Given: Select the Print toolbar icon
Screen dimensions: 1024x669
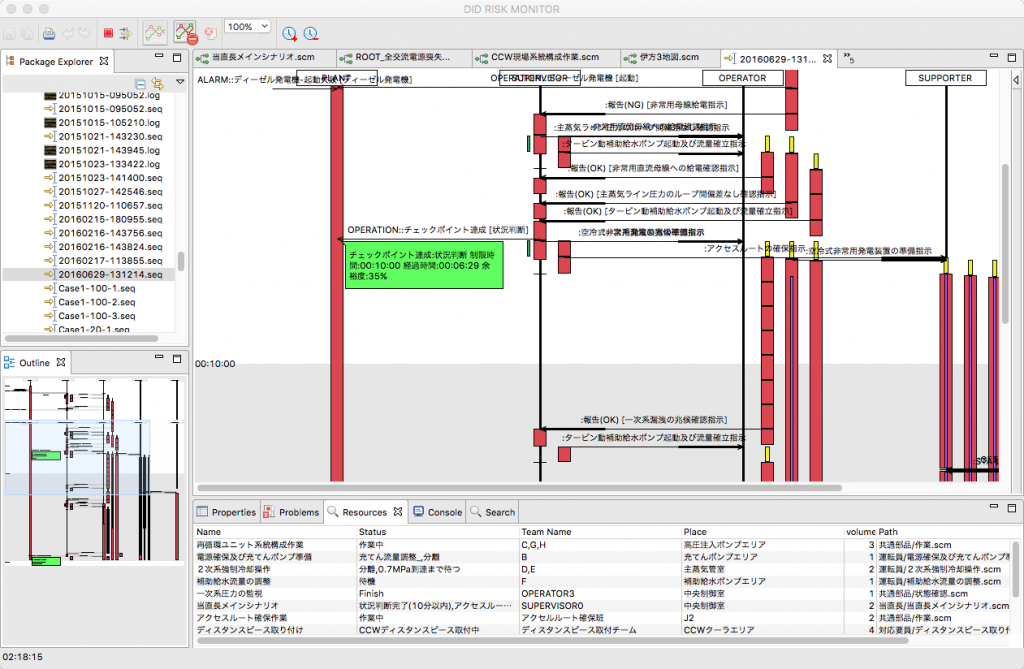Looking at the screenshot, I should click(x=48, y=32).
